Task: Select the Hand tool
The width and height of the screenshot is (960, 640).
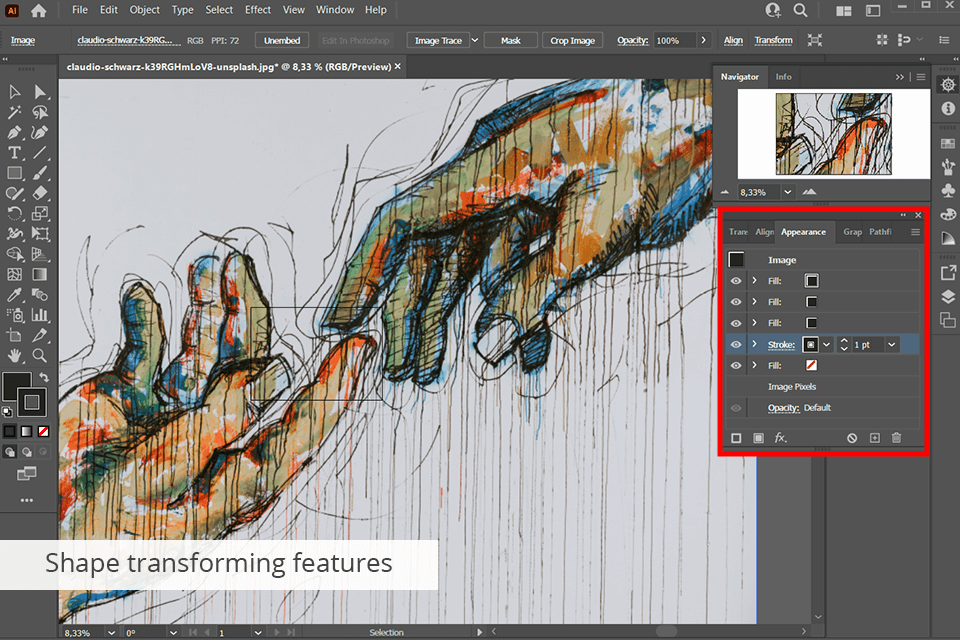Action: [x=15, y=355]
